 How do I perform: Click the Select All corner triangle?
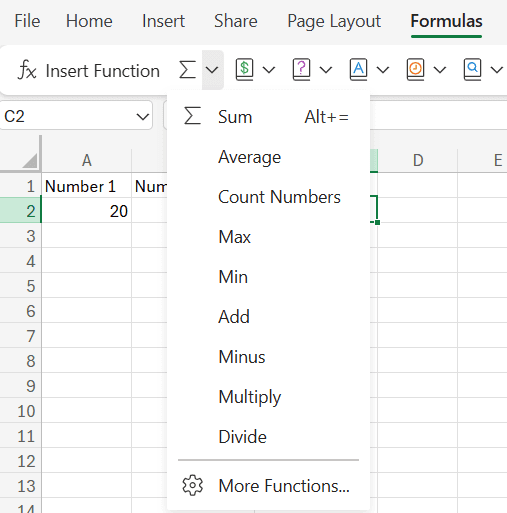[30, 160]
